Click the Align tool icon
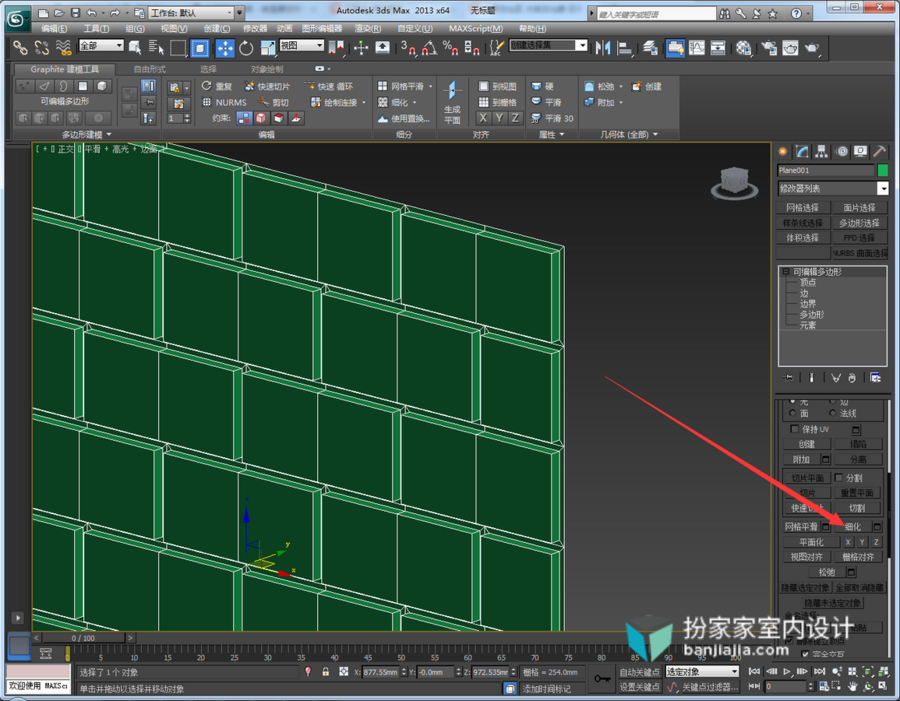Image resolution: width=900 pixels, height=701 pixels. [x=624, y=48]
